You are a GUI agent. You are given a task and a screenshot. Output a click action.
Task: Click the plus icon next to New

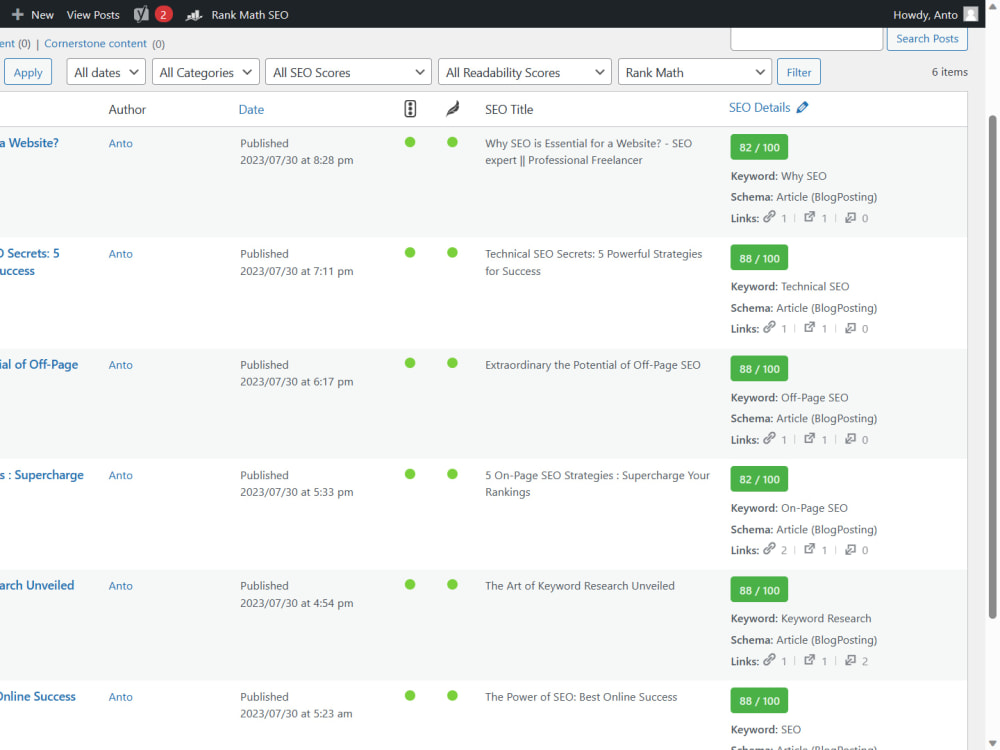[x=17, y=14]
